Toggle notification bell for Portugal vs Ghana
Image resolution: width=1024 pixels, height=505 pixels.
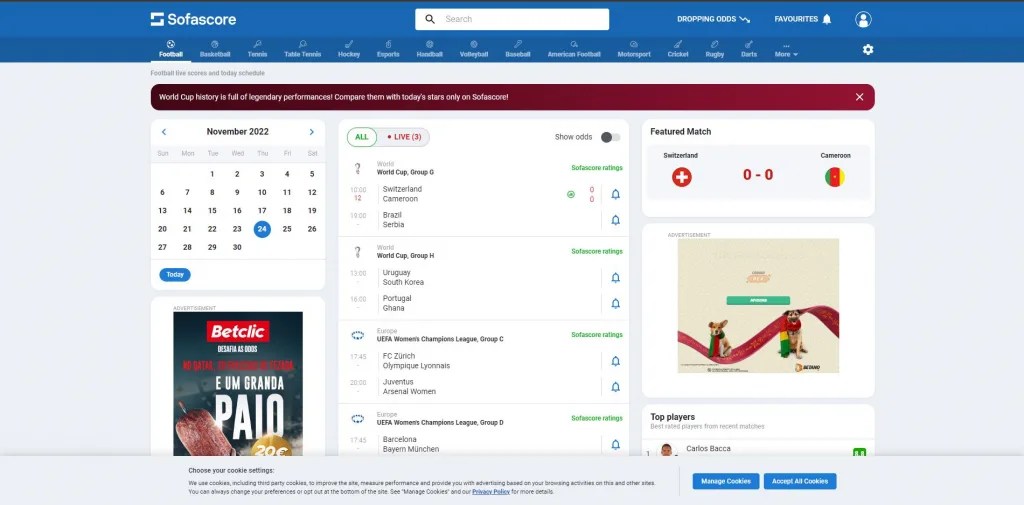(x=615, y=304)
